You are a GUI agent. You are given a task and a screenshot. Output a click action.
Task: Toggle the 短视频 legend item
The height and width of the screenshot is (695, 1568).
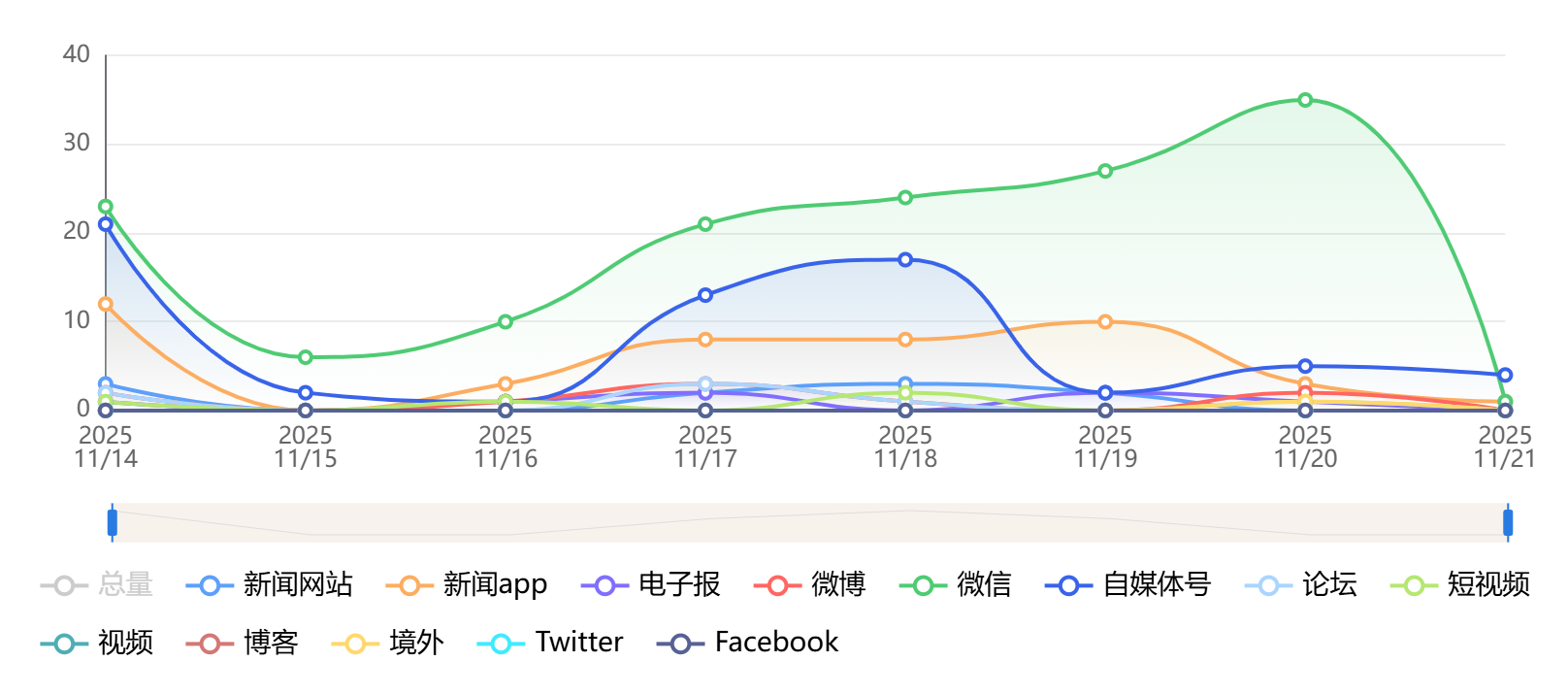[1460, 584]
